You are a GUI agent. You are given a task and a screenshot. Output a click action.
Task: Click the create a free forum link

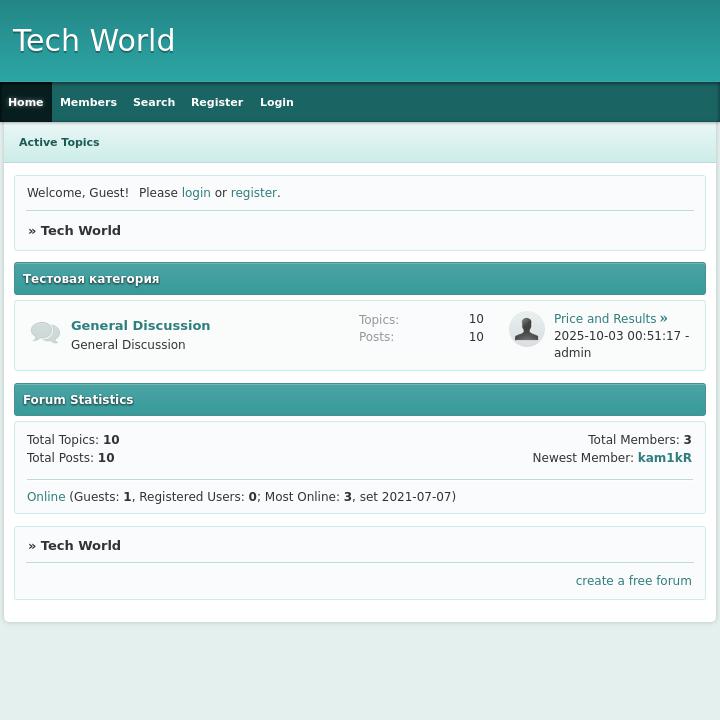click(633, 581)
